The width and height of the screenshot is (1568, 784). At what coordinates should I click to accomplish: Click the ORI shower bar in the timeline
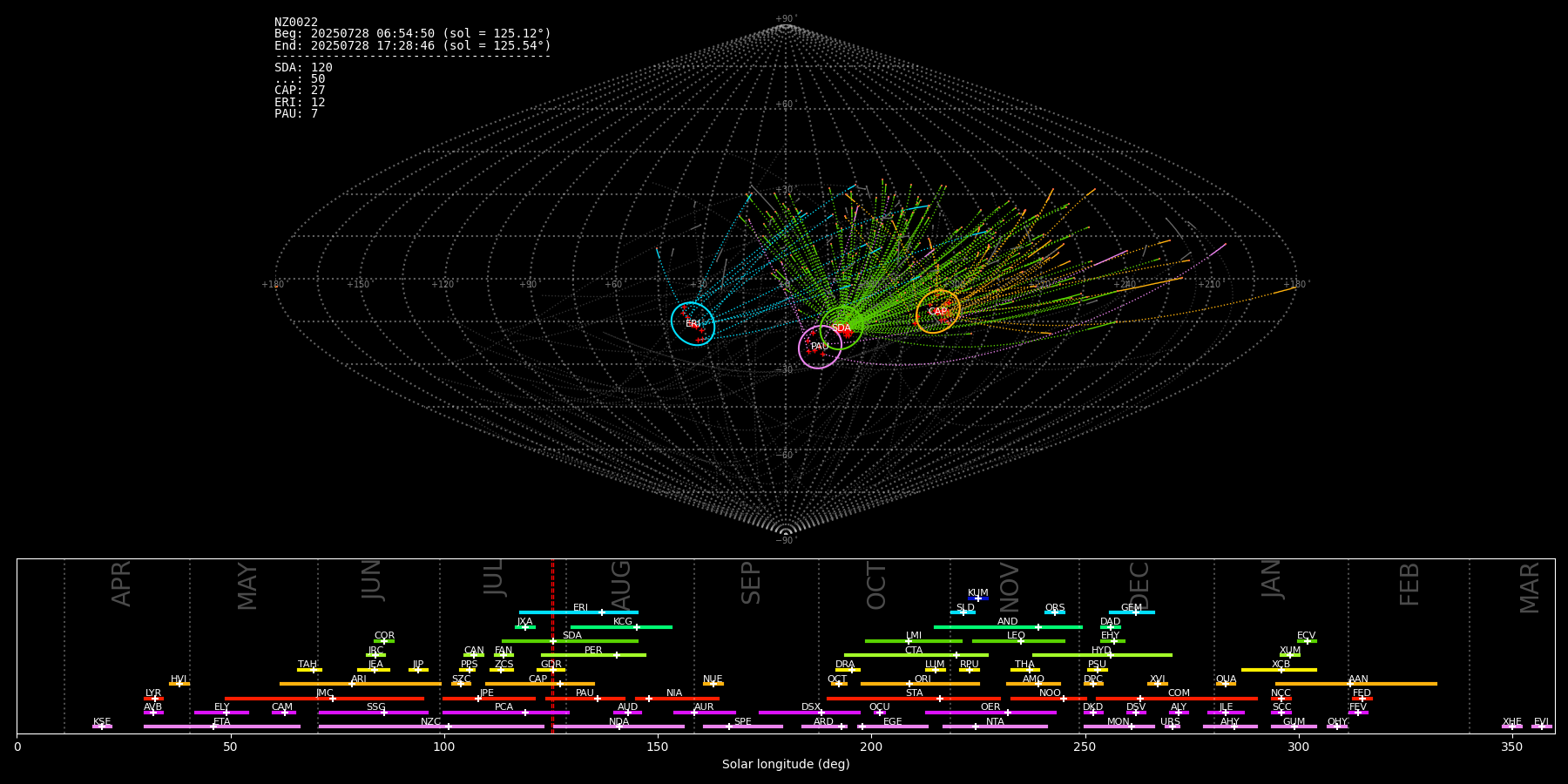920,684
